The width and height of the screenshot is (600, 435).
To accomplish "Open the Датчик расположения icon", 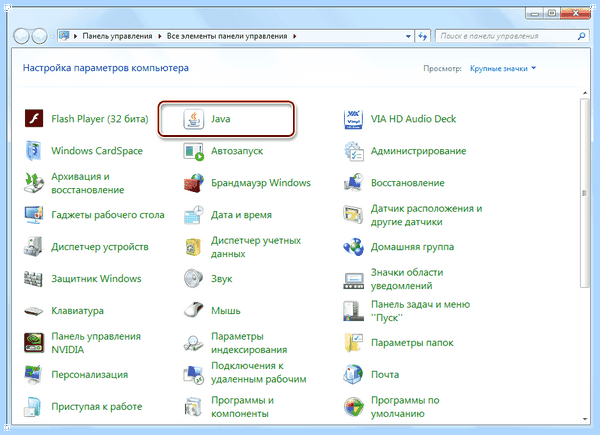I will pos(353,215).
